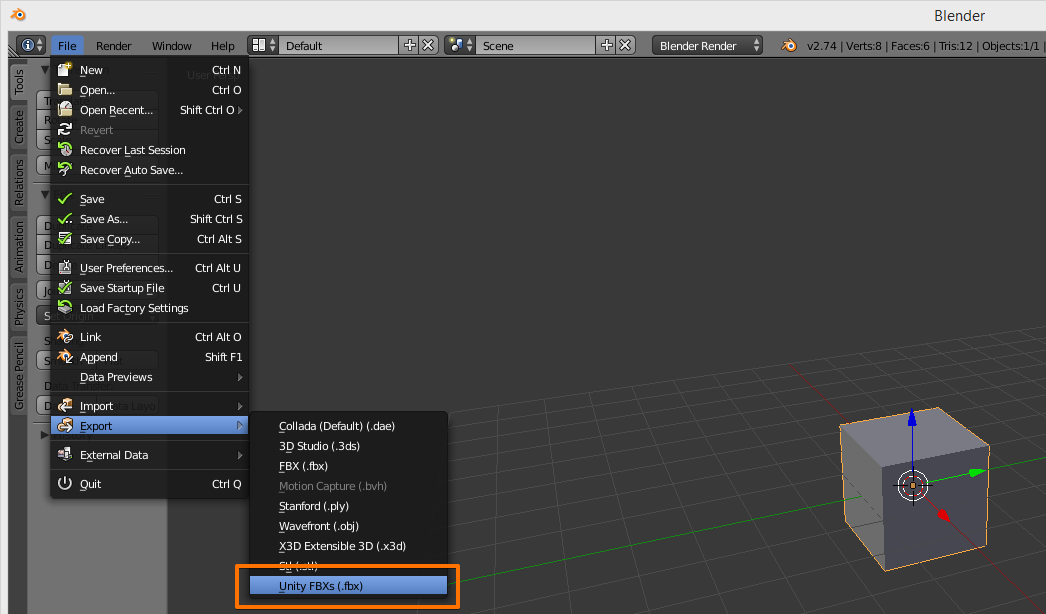Click the User Preferences icon
This screenshot has width=1046, height=614.
click(65, 267)
